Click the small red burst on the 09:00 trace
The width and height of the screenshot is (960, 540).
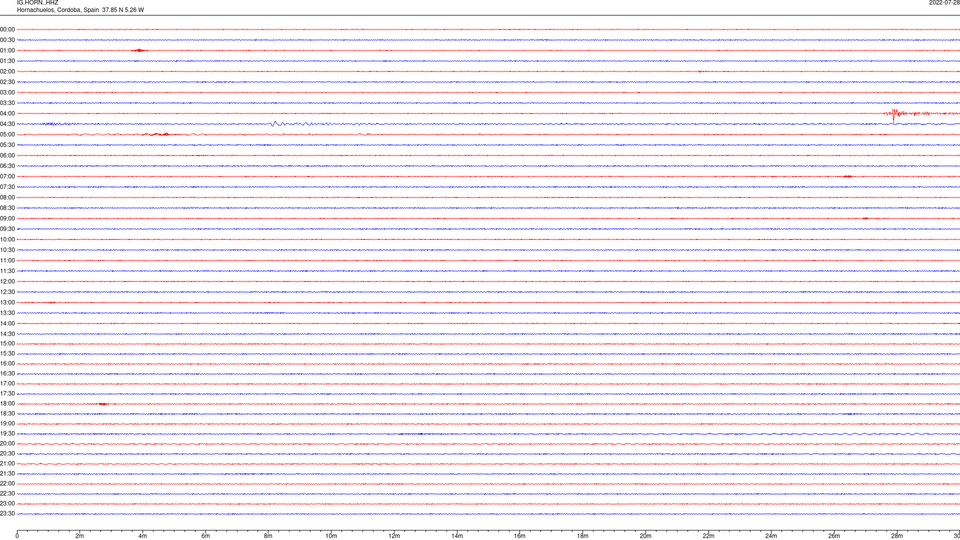866,219
